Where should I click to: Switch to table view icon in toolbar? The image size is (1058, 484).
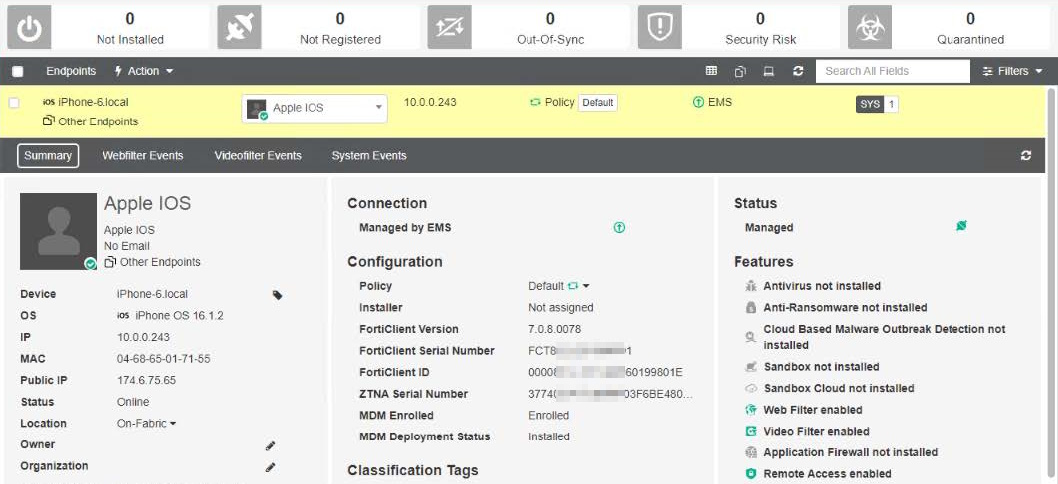coord(711,71)
